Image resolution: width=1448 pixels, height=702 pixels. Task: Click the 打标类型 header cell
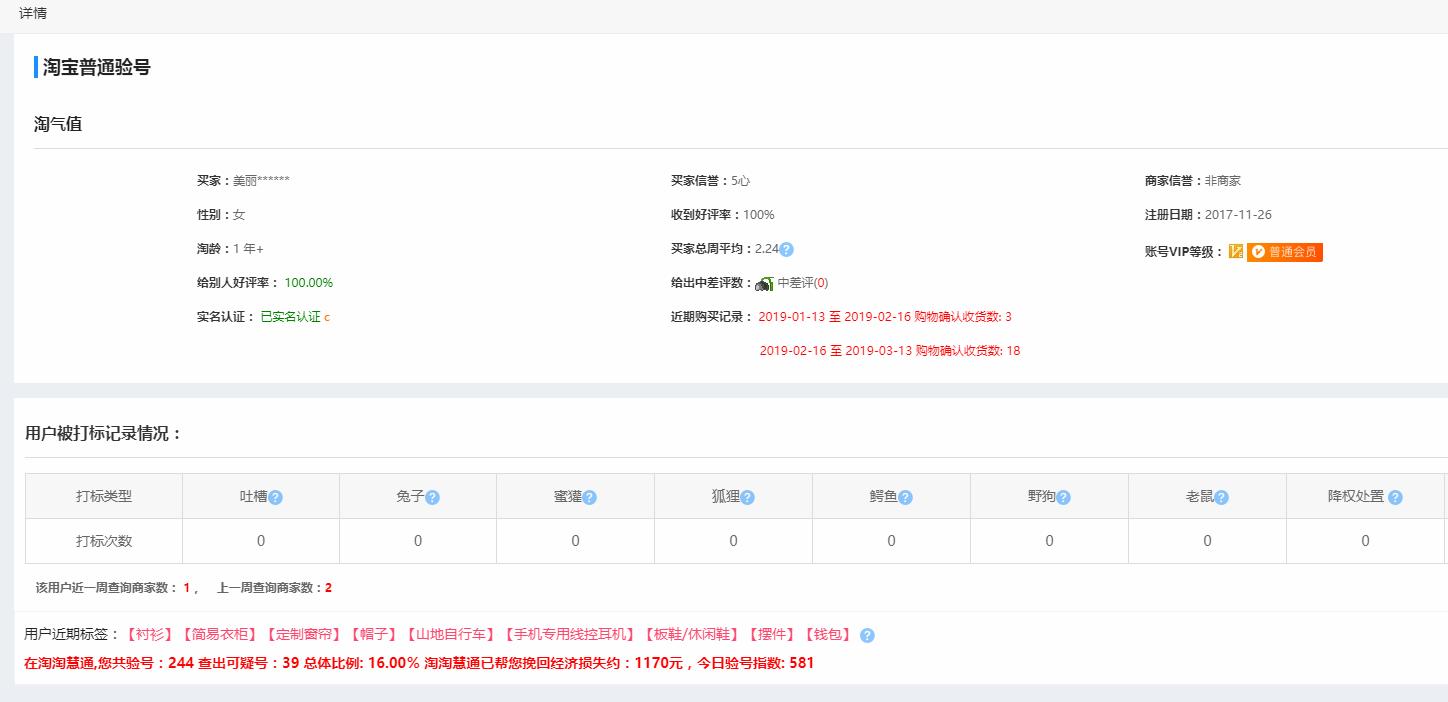point(104,496)
